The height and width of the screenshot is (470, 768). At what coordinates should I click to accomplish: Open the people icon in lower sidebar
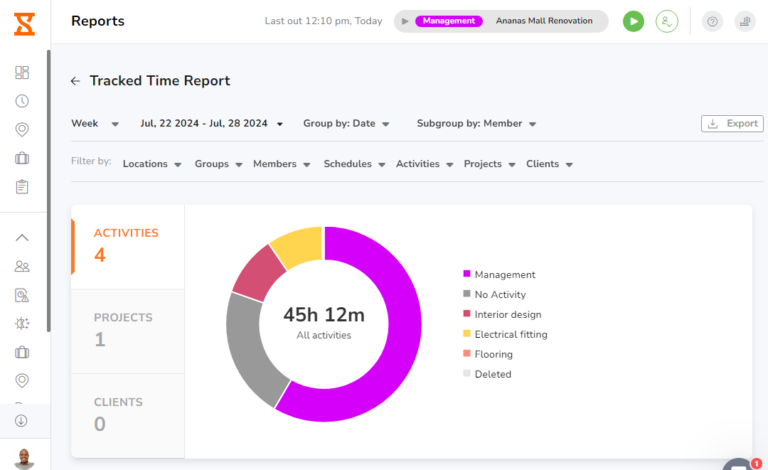point(22,266)
